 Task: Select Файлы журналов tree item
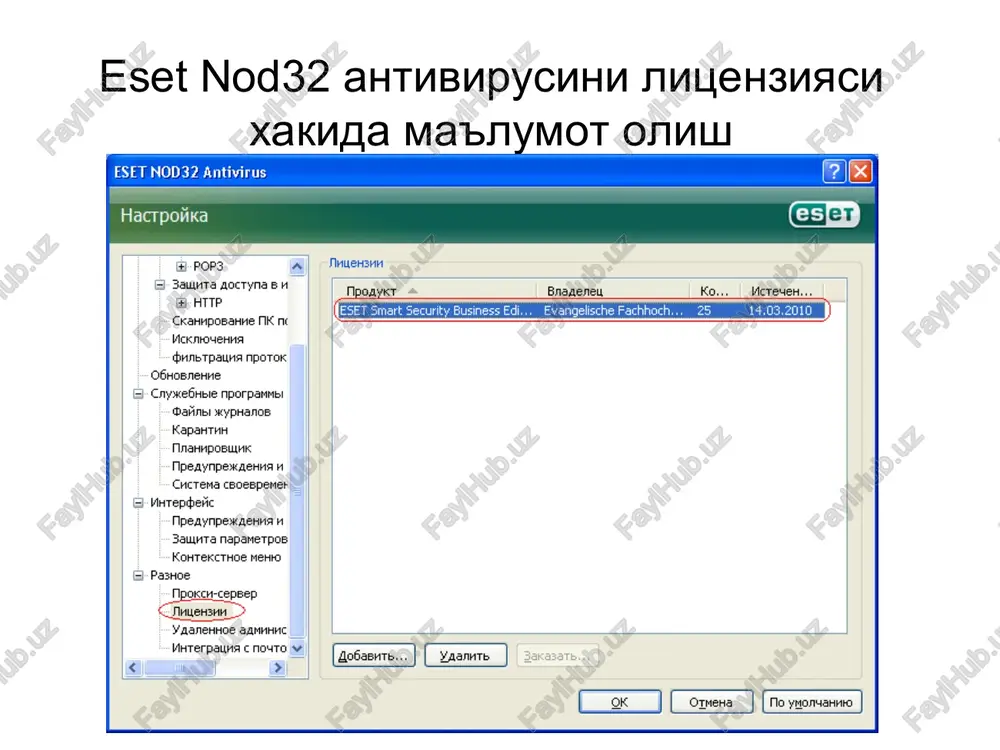tap(221, 411)
